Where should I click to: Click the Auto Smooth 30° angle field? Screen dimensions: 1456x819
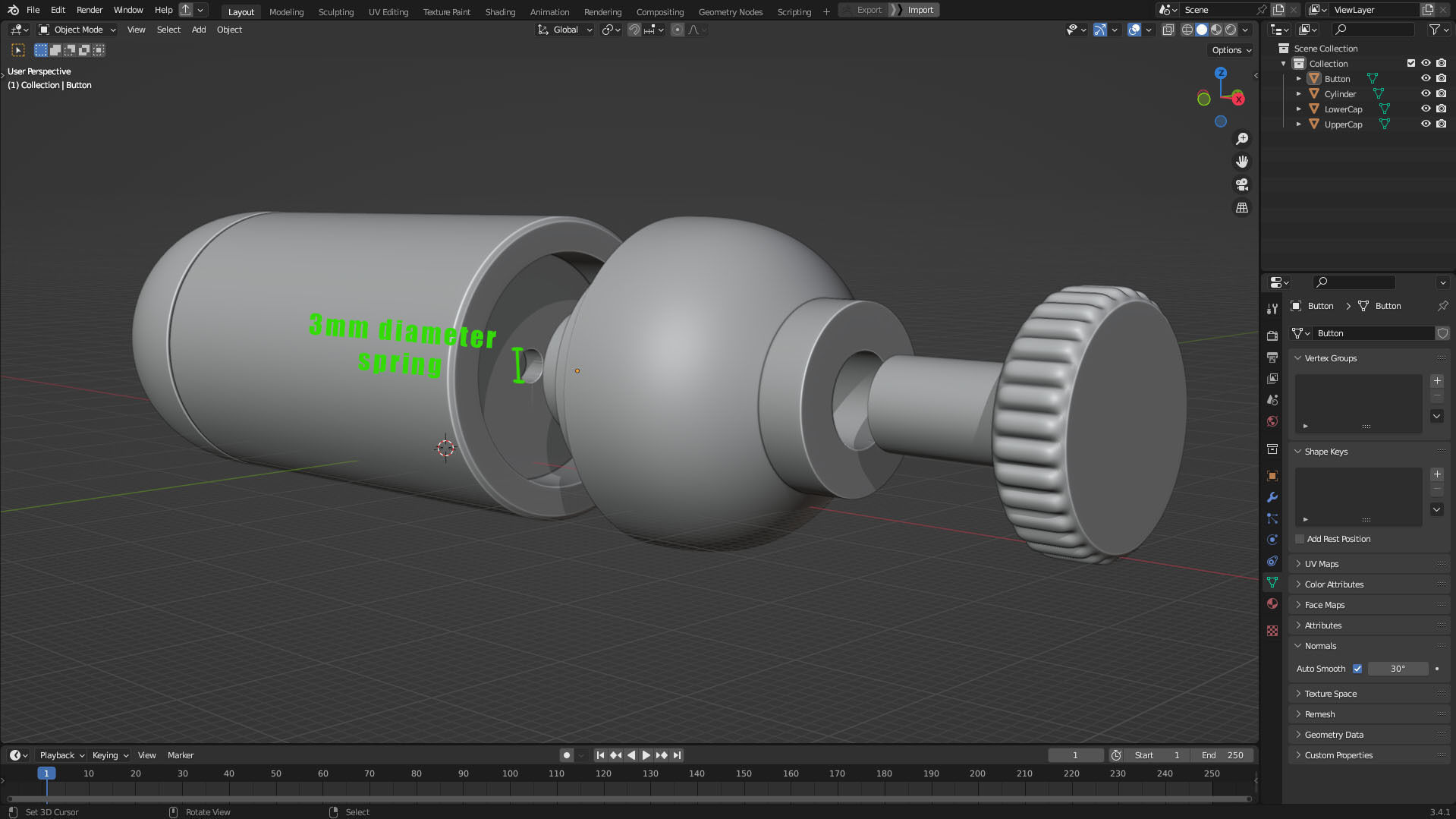[x=1398, y=669]
